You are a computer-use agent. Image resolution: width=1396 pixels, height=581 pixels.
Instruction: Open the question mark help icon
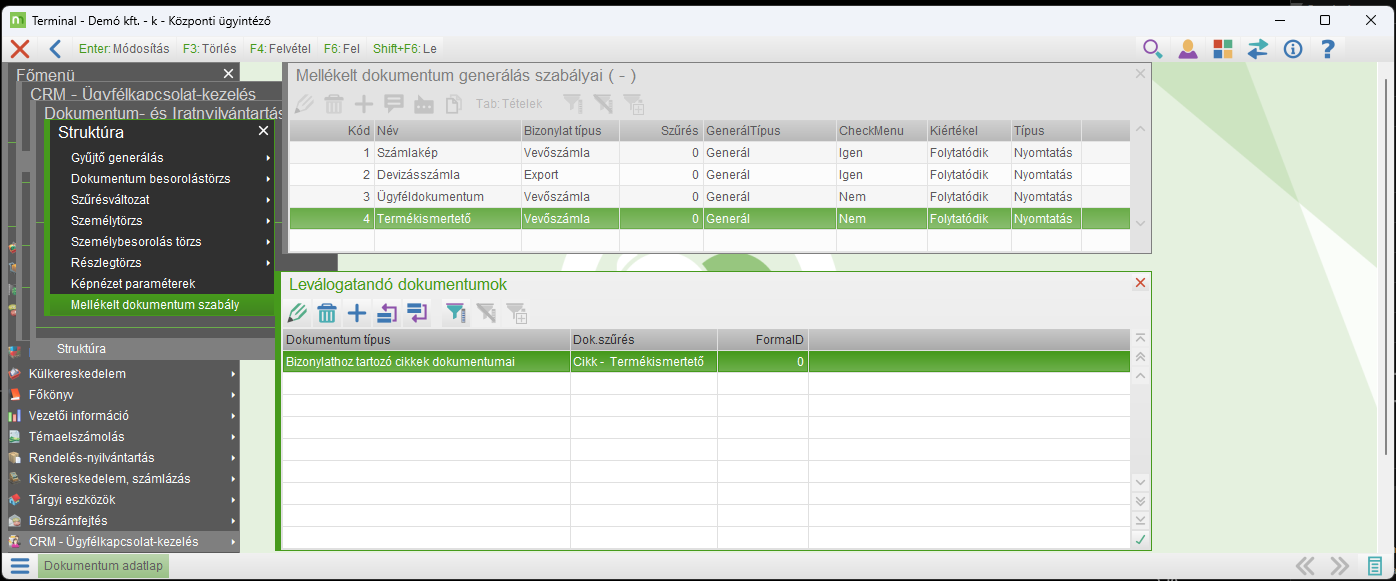click(1328, 48)
